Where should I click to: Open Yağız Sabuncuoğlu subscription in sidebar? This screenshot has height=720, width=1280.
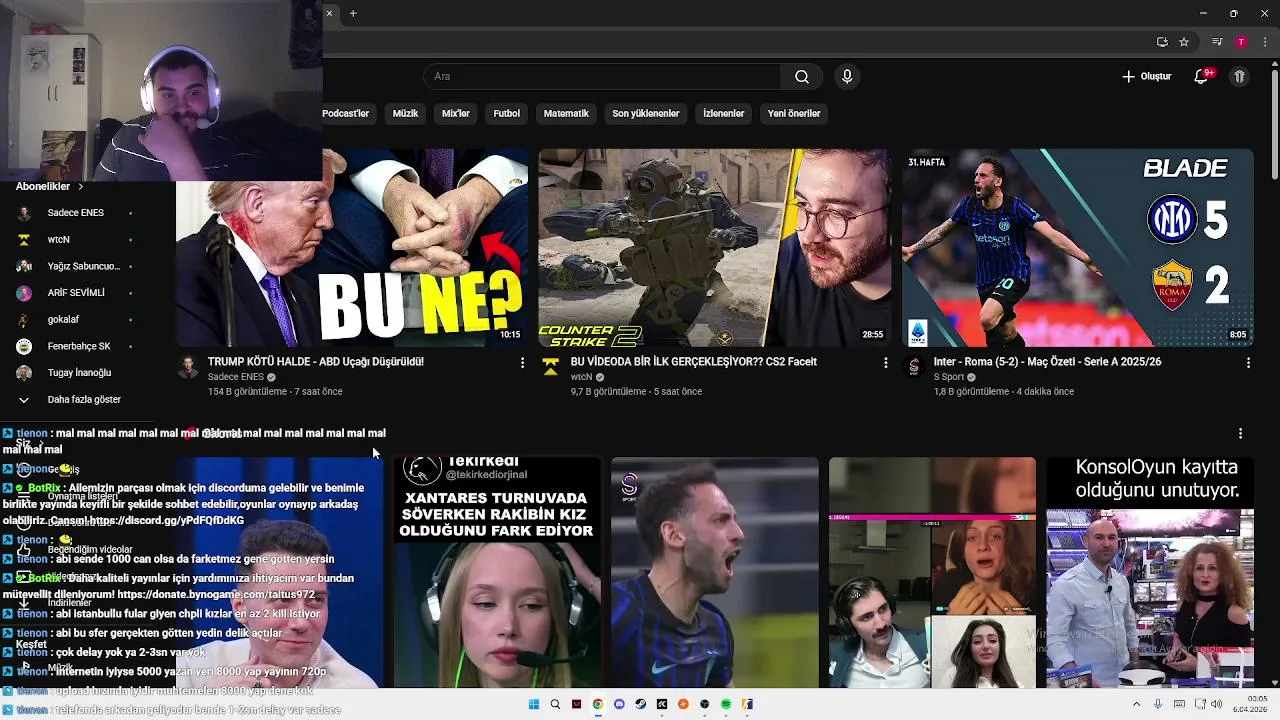tap(75, 266)
